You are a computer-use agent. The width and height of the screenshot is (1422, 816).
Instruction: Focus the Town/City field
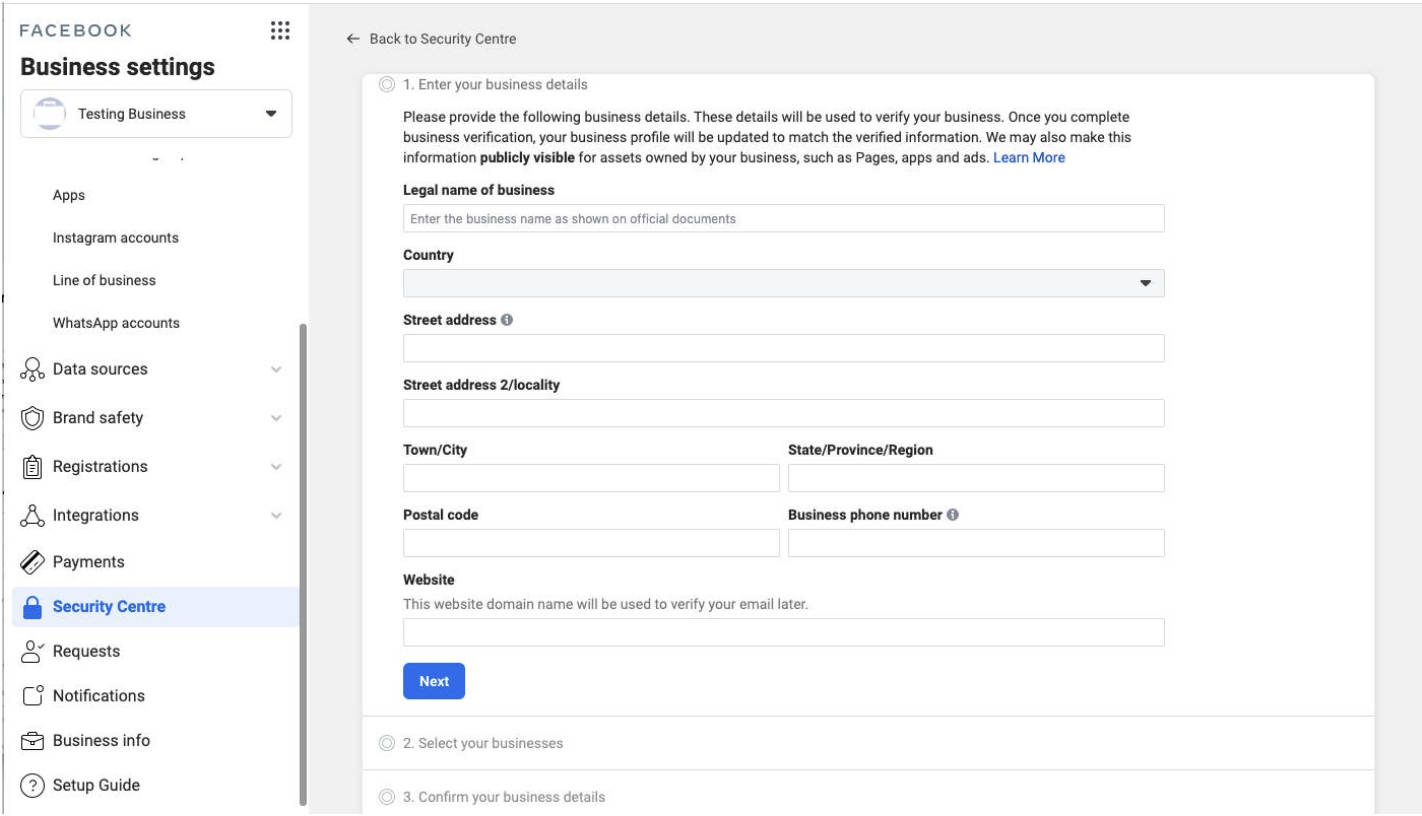tap(591, 478)
